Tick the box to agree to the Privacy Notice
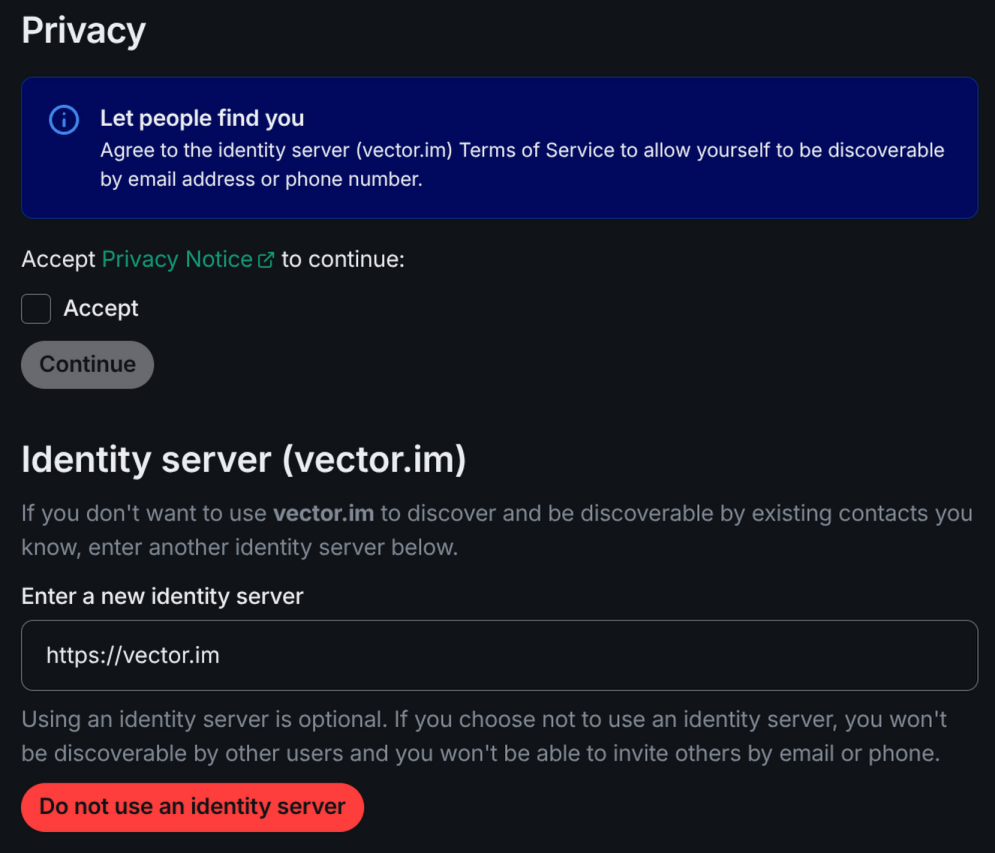995x853 pixels. pyautogui.click(x=35, y=308)
